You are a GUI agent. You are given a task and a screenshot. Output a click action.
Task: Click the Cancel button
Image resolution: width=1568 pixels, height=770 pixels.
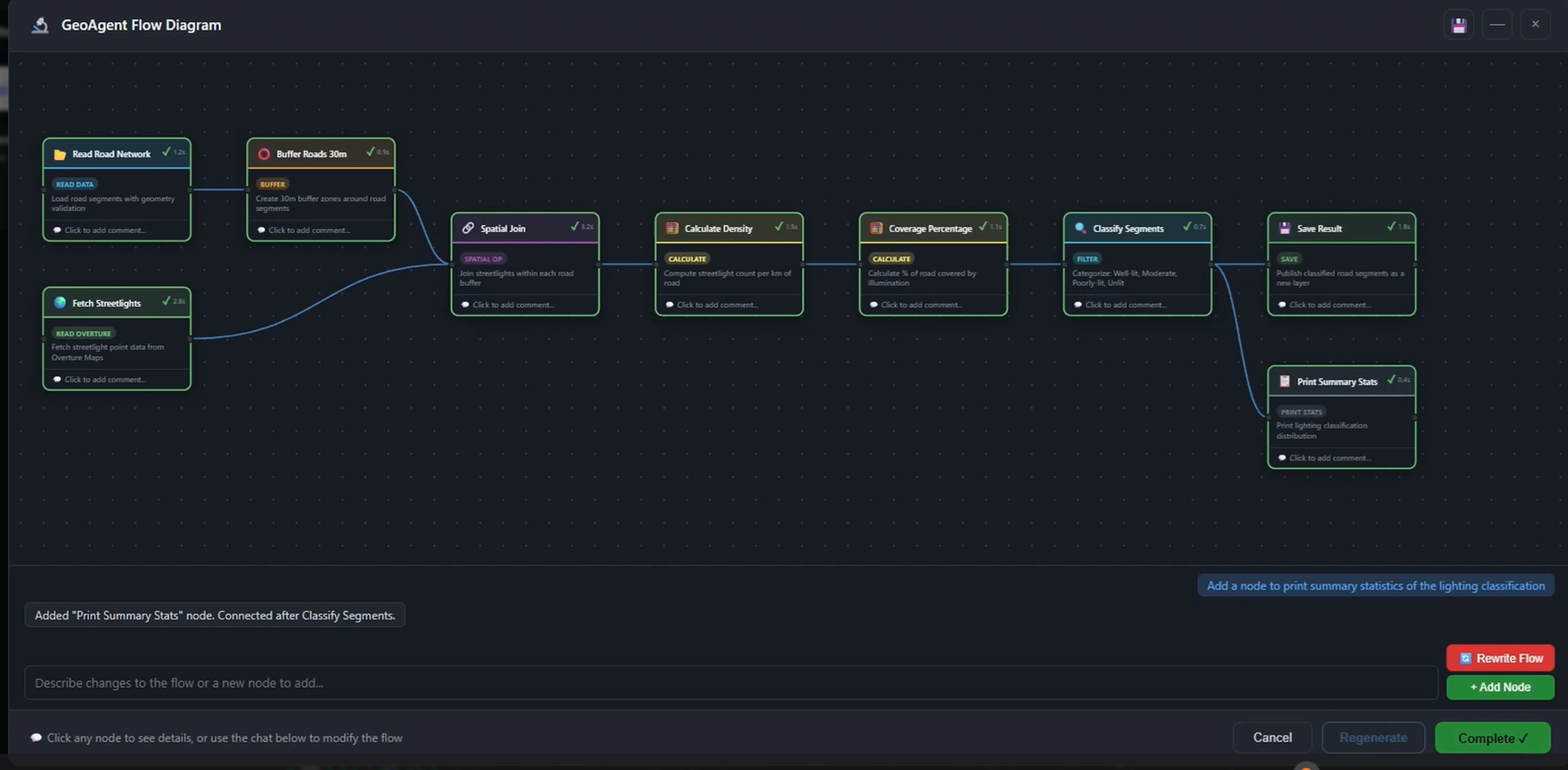pos(1272,737)
